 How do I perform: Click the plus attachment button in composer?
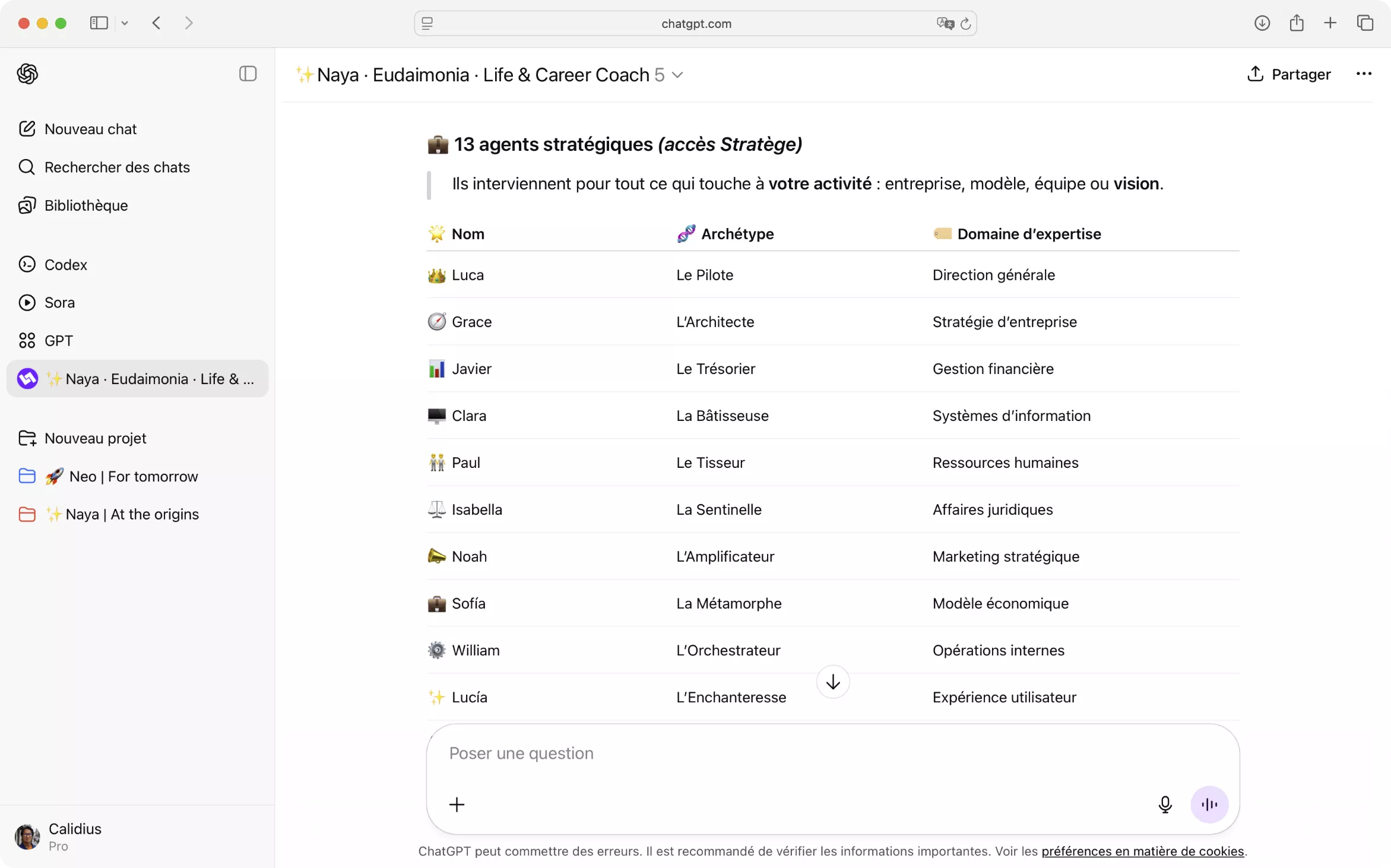457,804
